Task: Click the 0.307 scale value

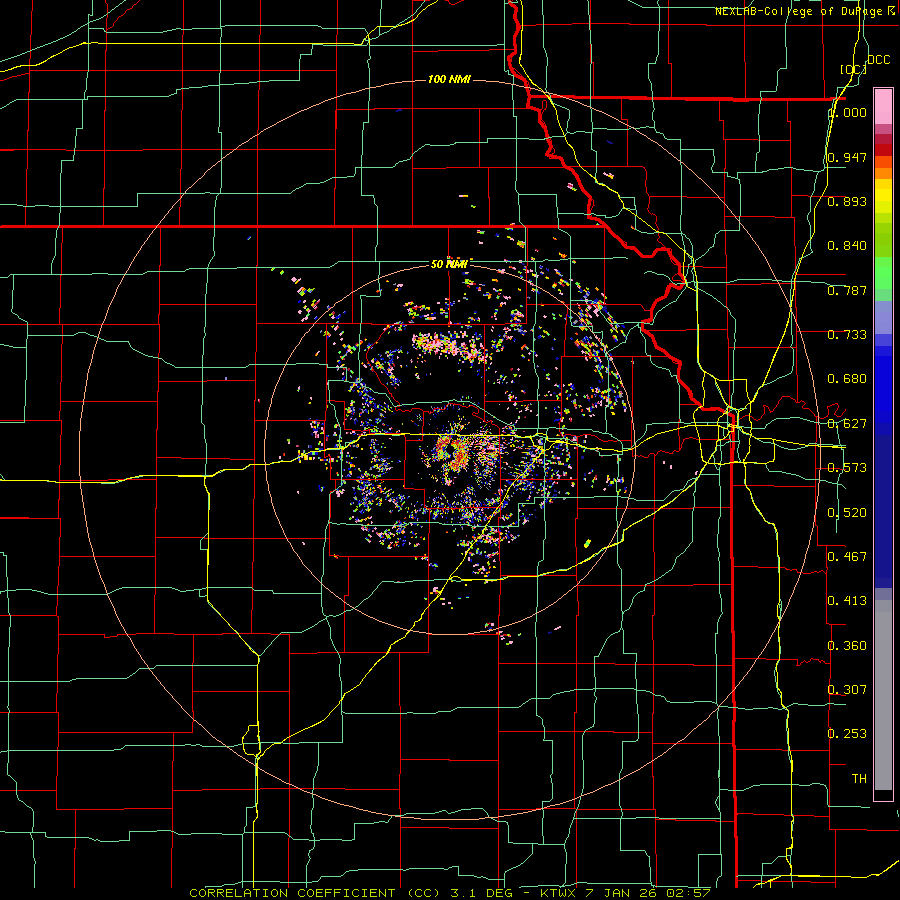Action: 847,690
